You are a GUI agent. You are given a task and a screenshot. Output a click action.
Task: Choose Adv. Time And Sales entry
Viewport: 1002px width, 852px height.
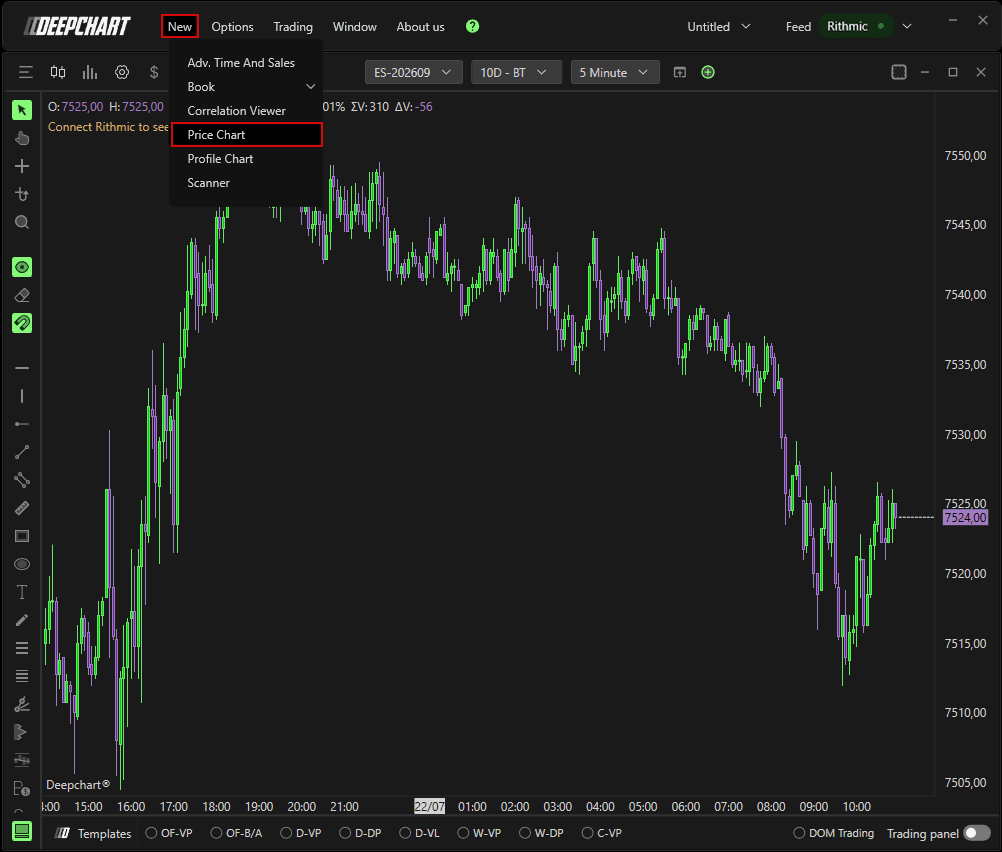(247, 63)
